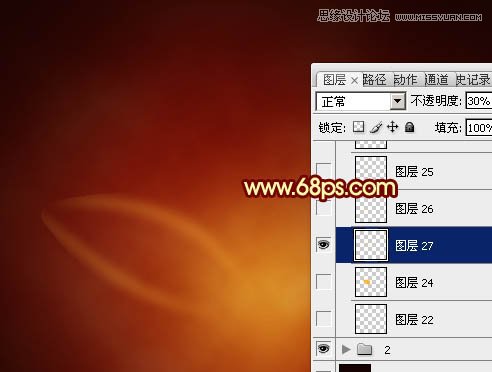The image size is (492, 372).
Task: Click the folder icon of group 2
Action: pos(364,349)
